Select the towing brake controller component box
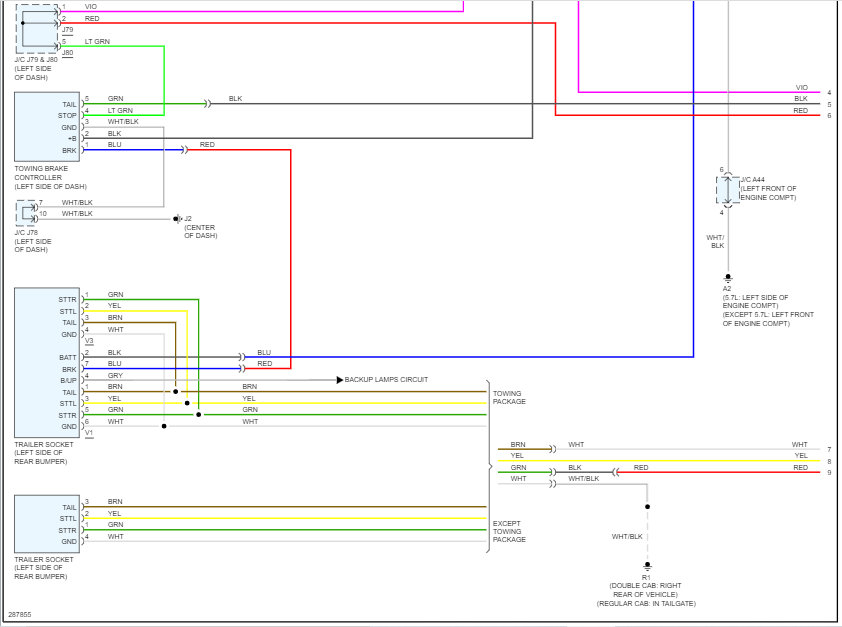 click(47, 127)
